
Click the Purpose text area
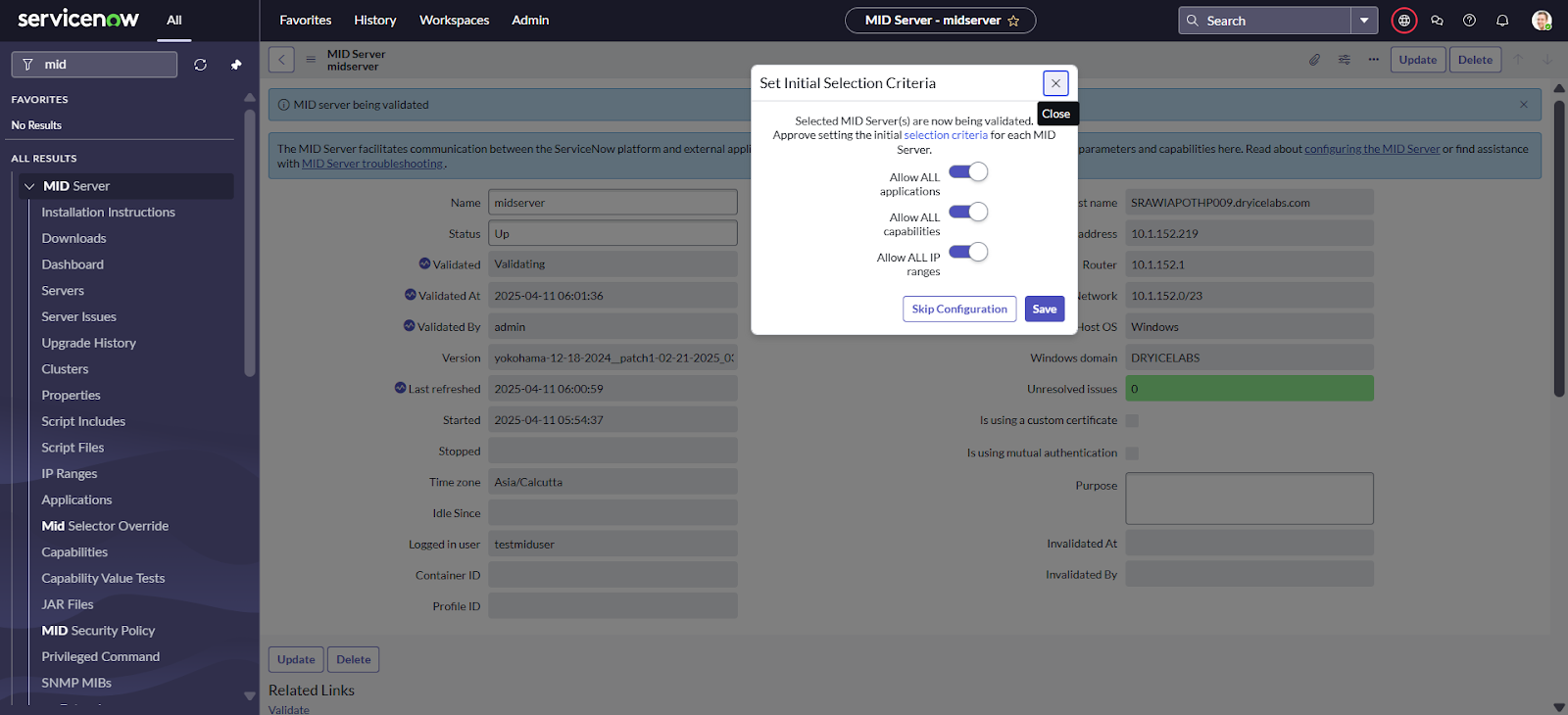pyautogui.click(x=1249, y=499)
